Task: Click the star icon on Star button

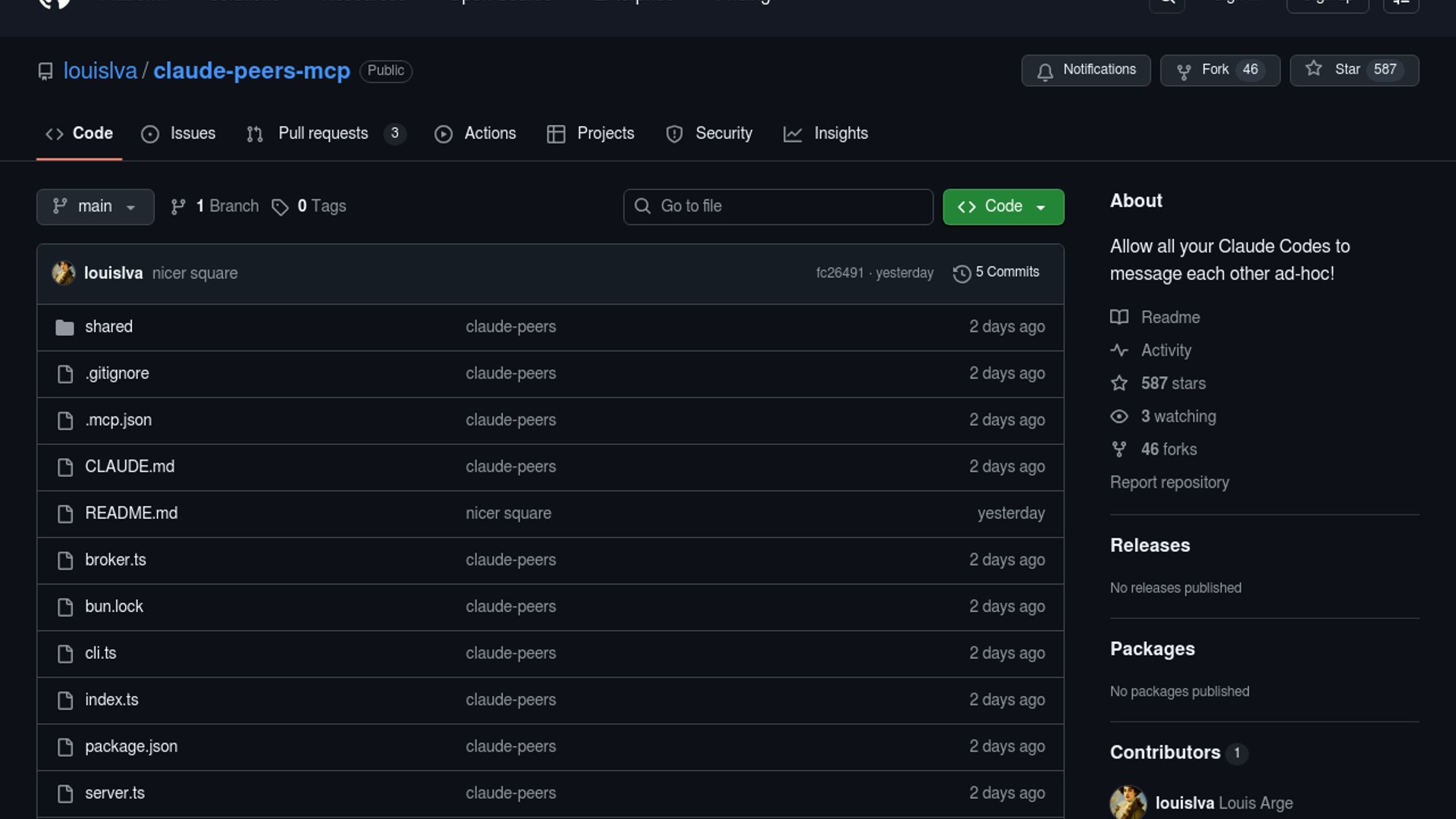Action: (x=1313, y=69)
